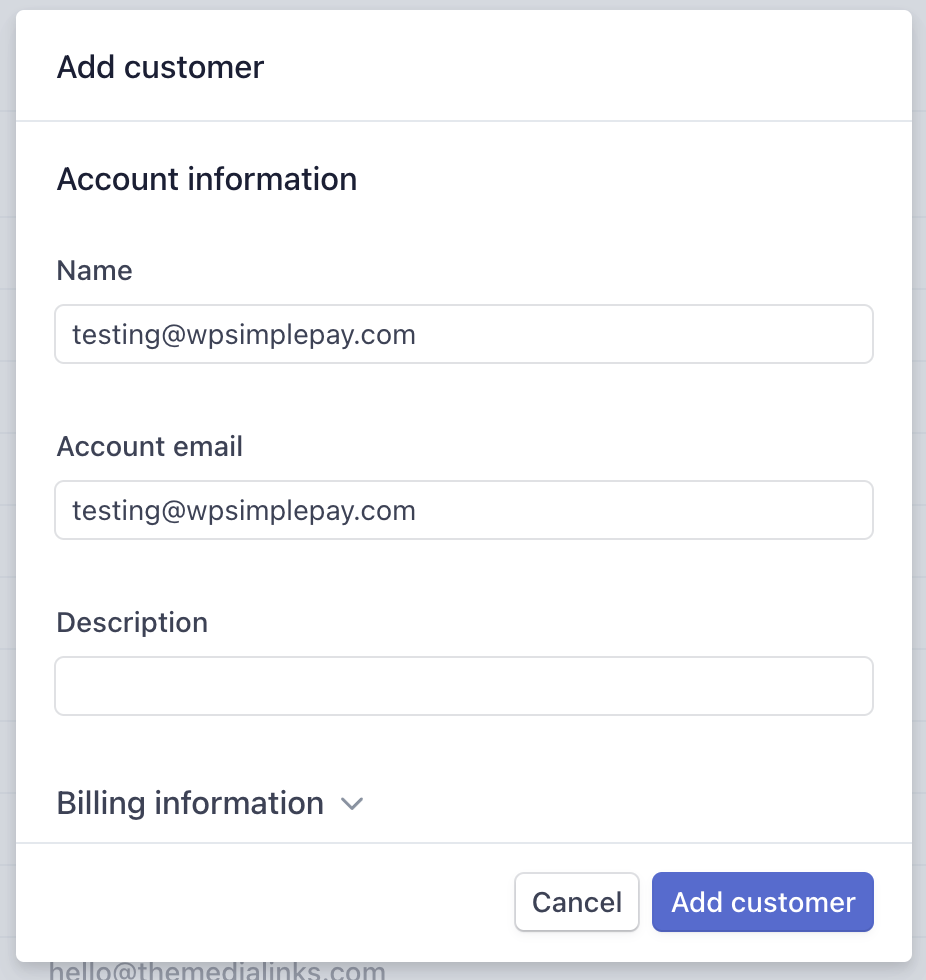Click testing@wpsimplepay.com text in Account email field
Viewport: 926px width, 980px height.
click(x=244, y=510)
